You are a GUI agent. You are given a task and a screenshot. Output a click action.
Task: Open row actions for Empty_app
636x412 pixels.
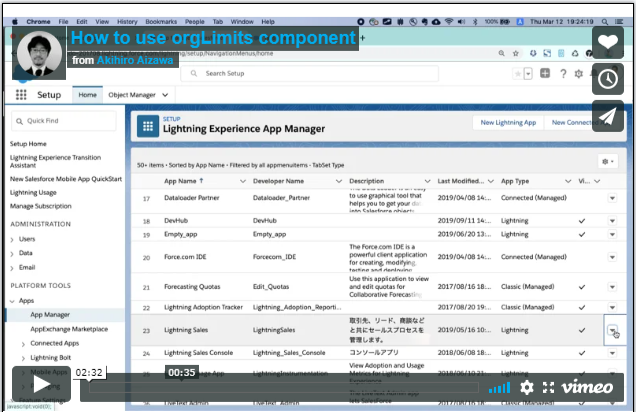pos(612,234)
